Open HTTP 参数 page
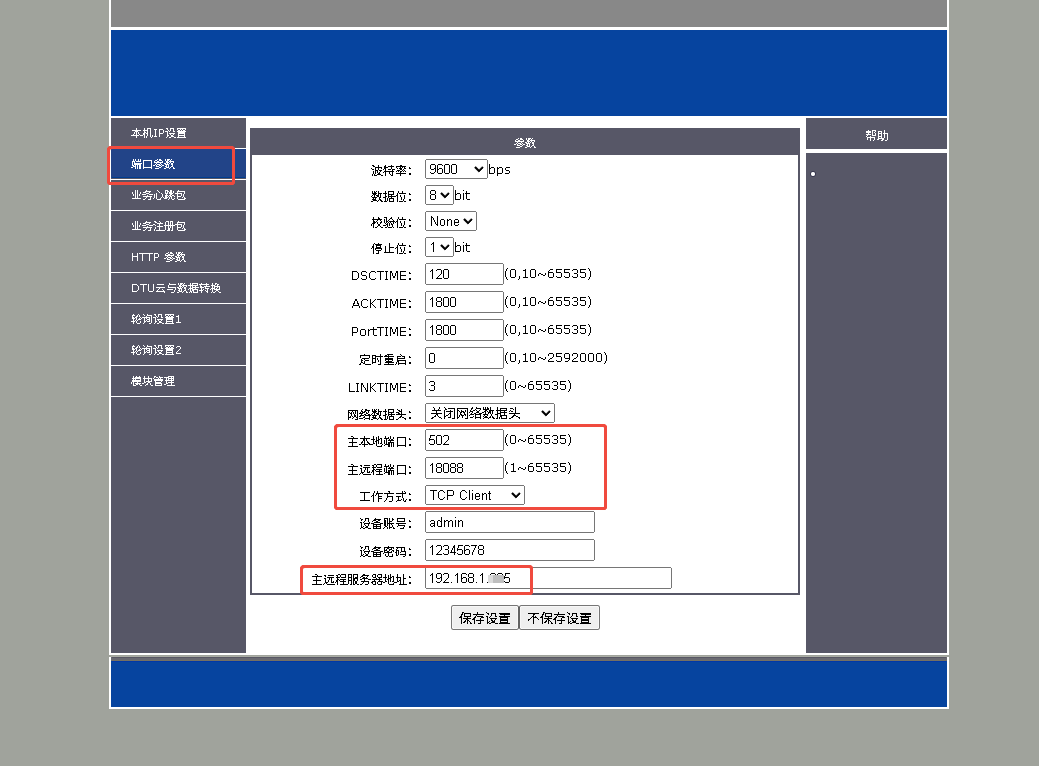The width and height of the screenshot is (1039, 766). point(159,257)
